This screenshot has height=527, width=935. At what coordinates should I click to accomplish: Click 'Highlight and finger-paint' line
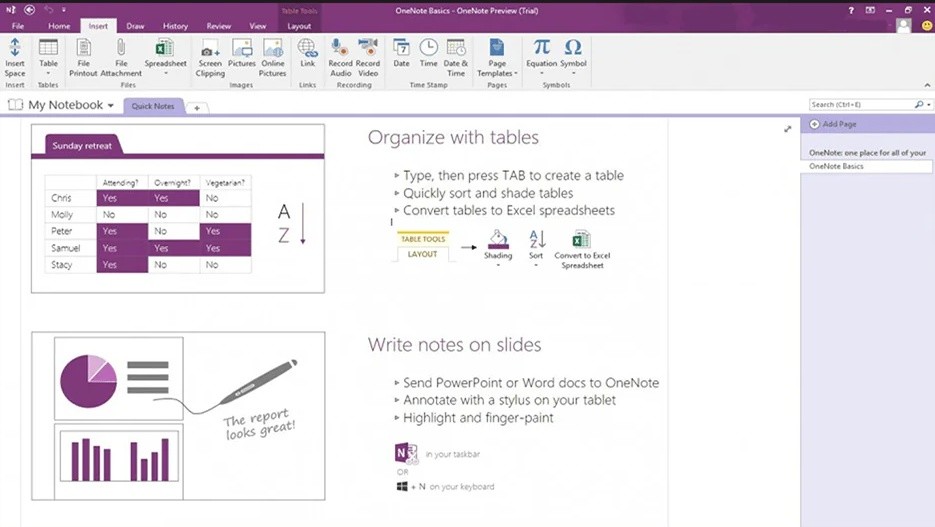[x=478, y=418]
